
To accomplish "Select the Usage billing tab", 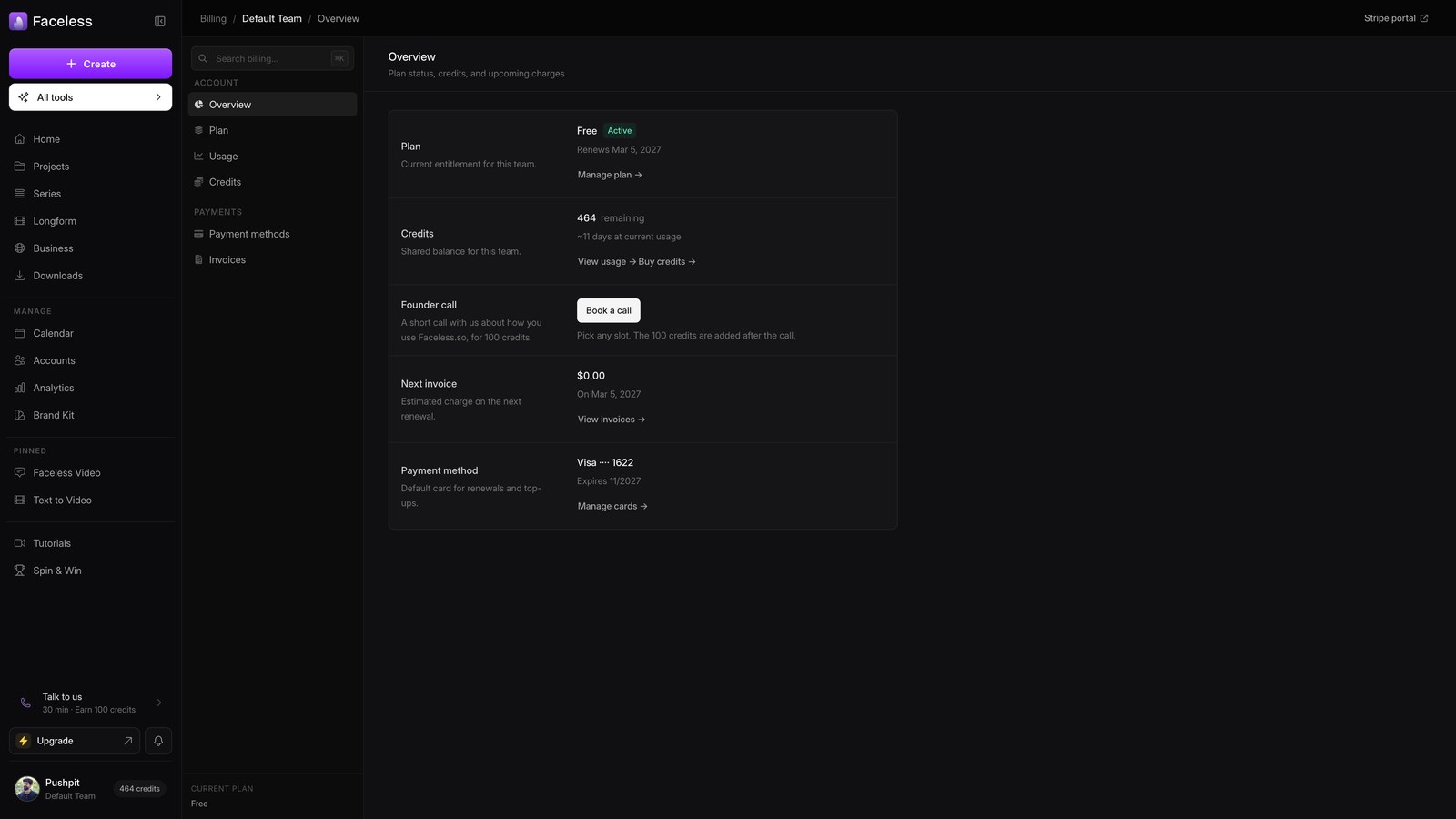I will [272, 157].
